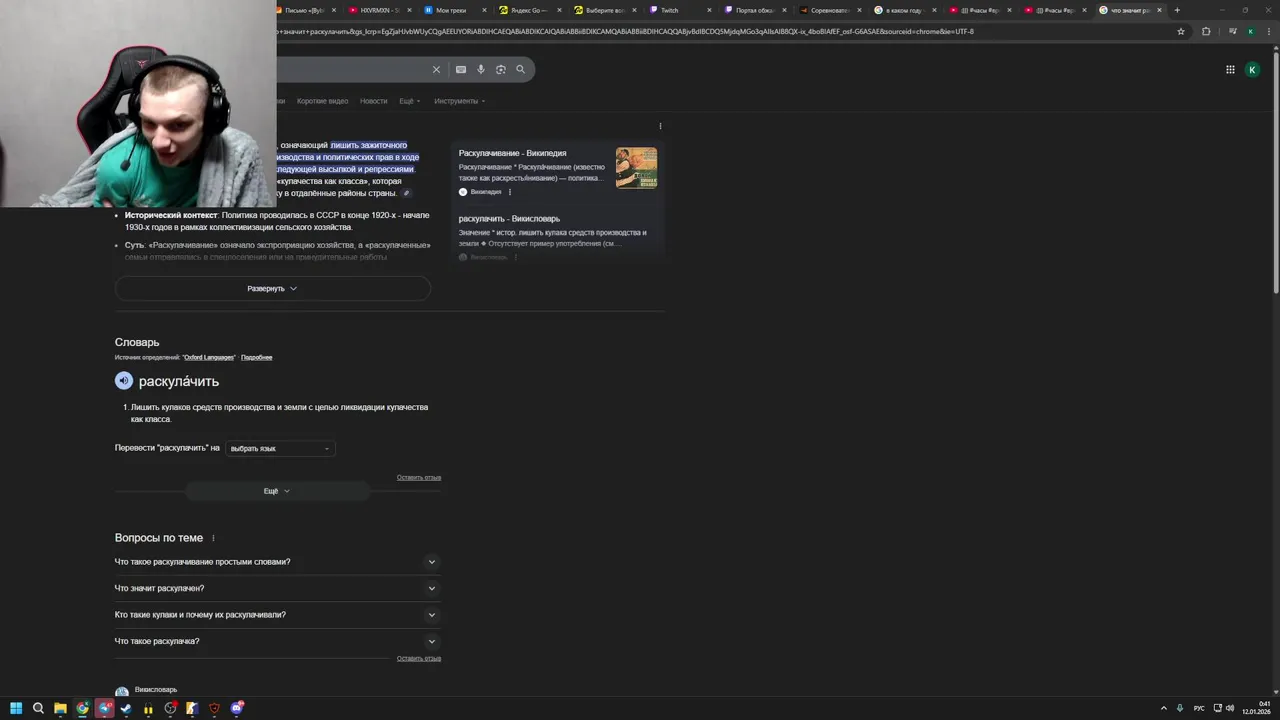Open the Google apps grid
This screenshot has height=720, width=1280.
tap(1230, 69)
